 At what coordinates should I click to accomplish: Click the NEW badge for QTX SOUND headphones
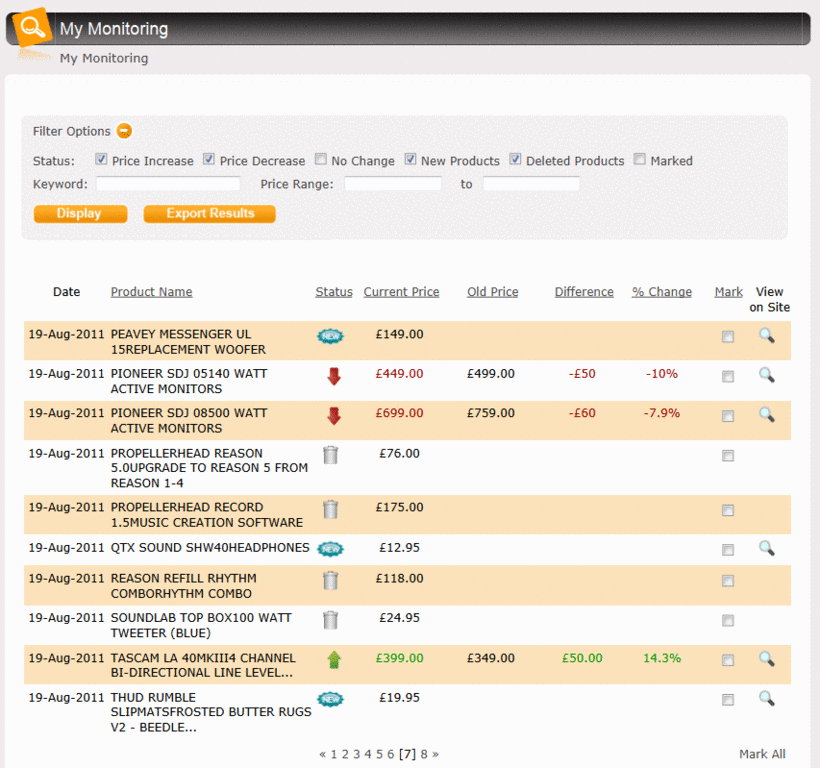coord(331,549)
